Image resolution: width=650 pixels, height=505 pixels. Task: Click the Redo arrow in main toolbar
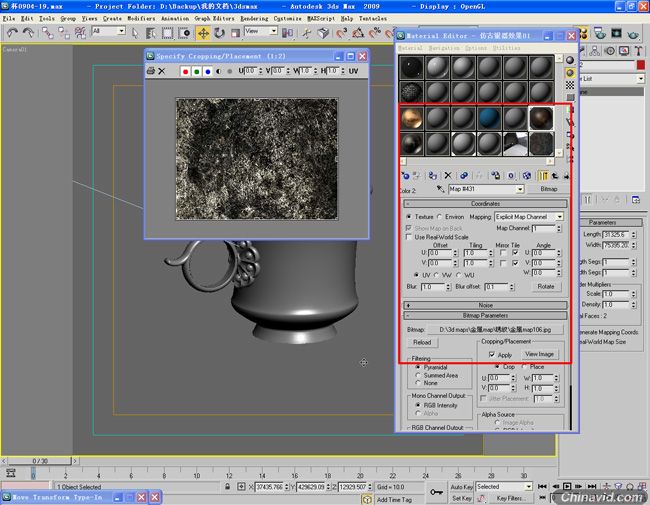[28, 33]
